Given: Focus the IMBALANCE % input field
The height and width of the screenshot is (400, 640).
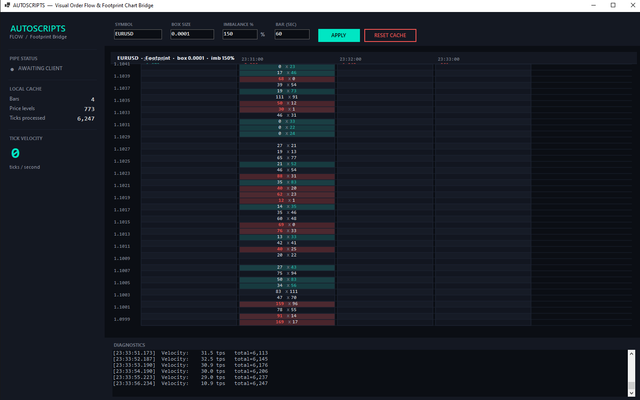Looking at the screenshot, I should 240,34.
